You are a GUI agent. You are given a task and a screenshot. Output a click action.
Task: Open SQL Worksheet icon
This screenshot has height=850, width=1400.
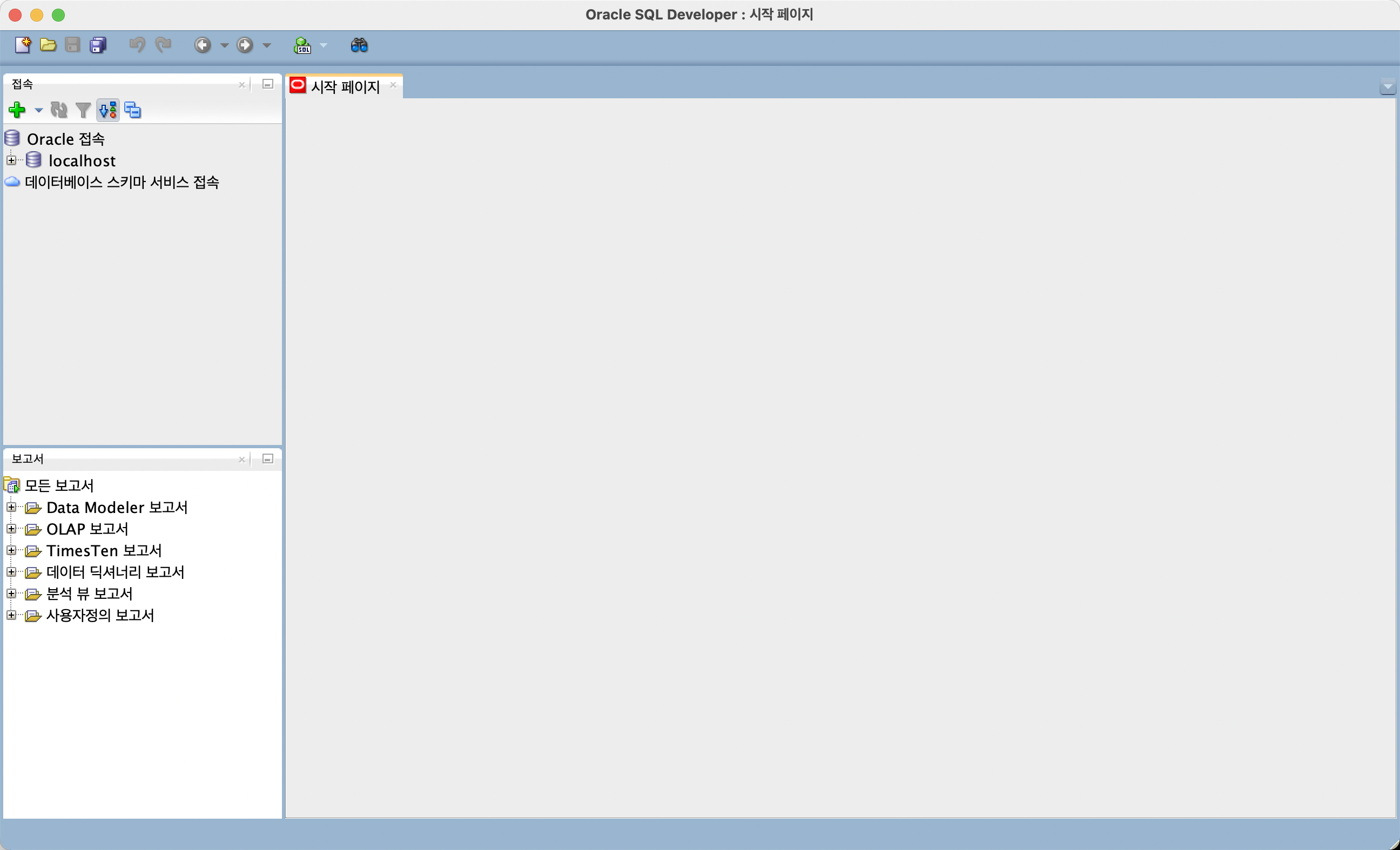(x=302, y=45)
